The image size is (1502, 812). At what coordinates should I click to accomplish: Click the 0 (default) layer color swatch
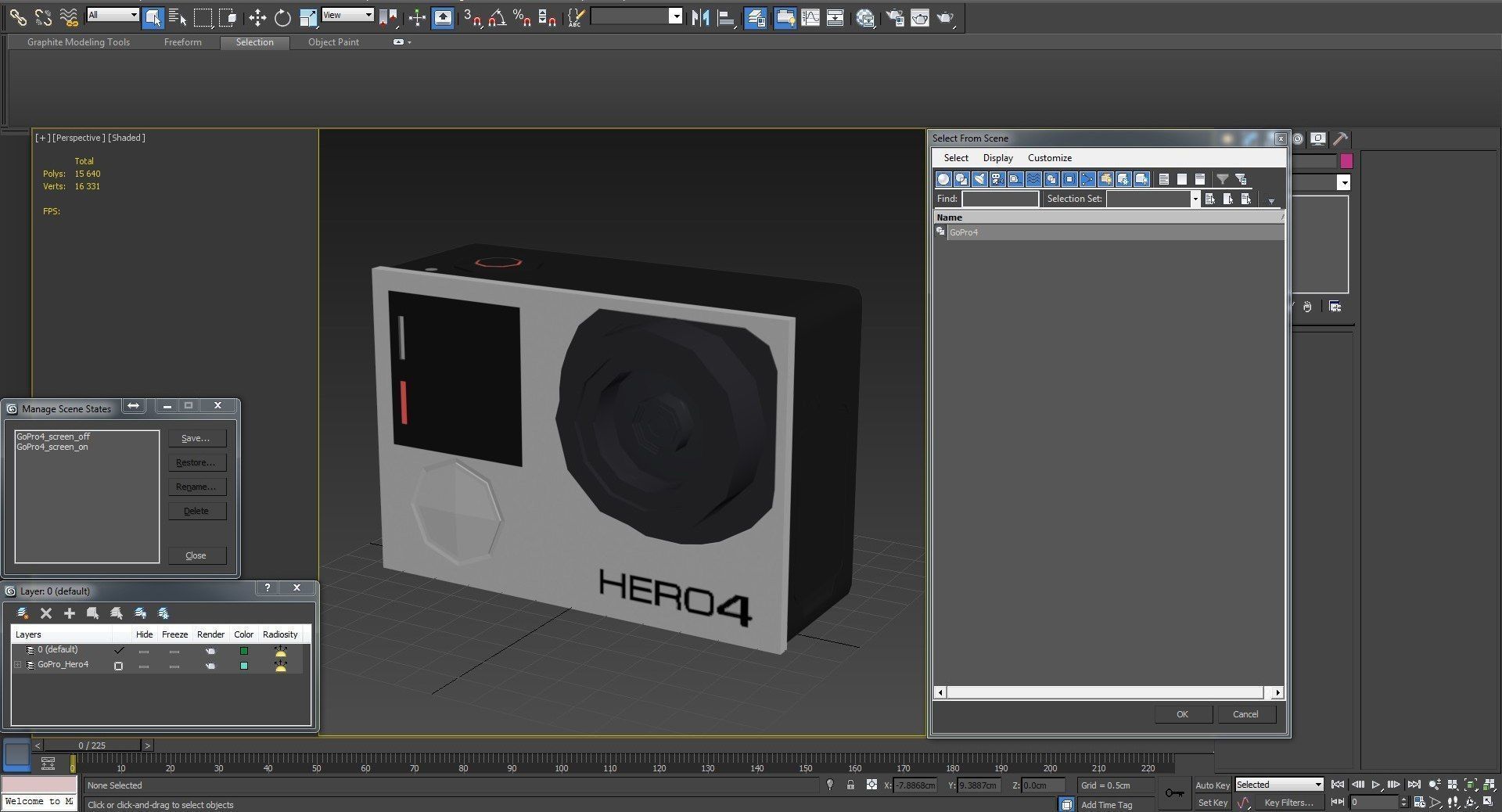[244, 651]
